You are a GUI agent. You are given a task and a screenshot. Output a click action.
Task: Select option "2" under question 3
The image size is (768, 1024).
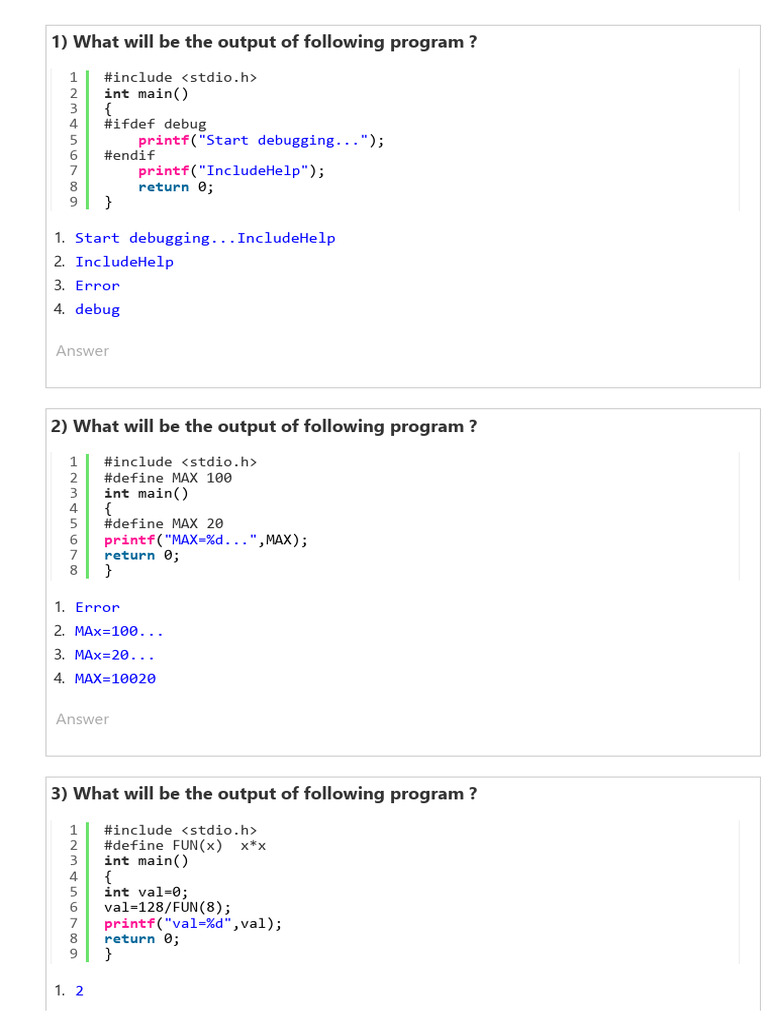(80, 991)
